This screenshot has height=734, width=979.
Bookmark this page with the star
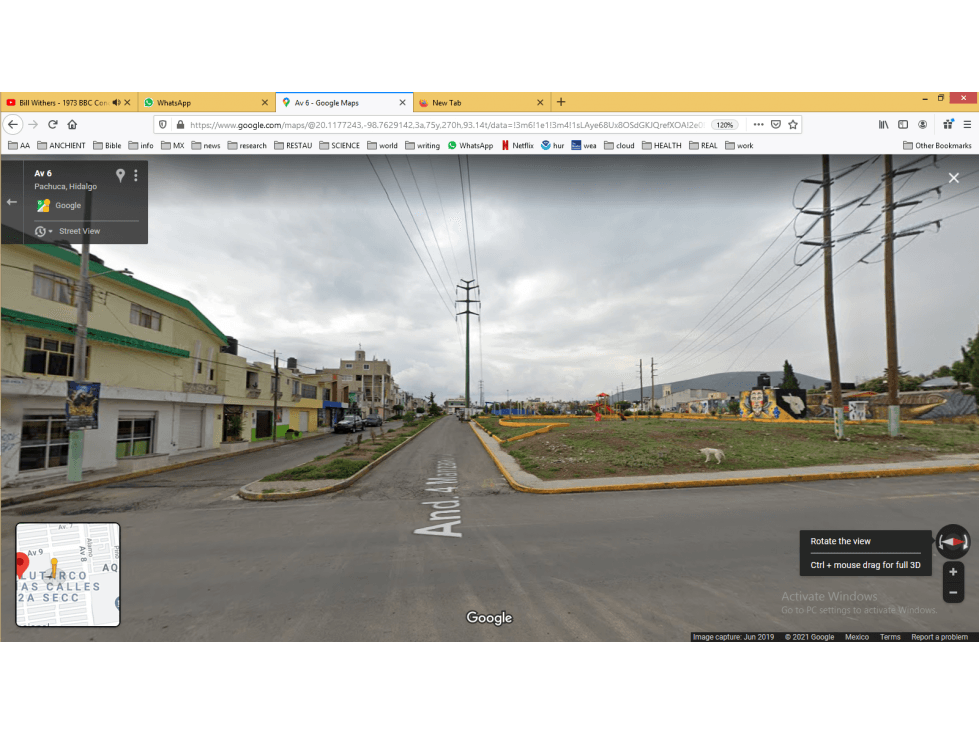coord(793,125)
